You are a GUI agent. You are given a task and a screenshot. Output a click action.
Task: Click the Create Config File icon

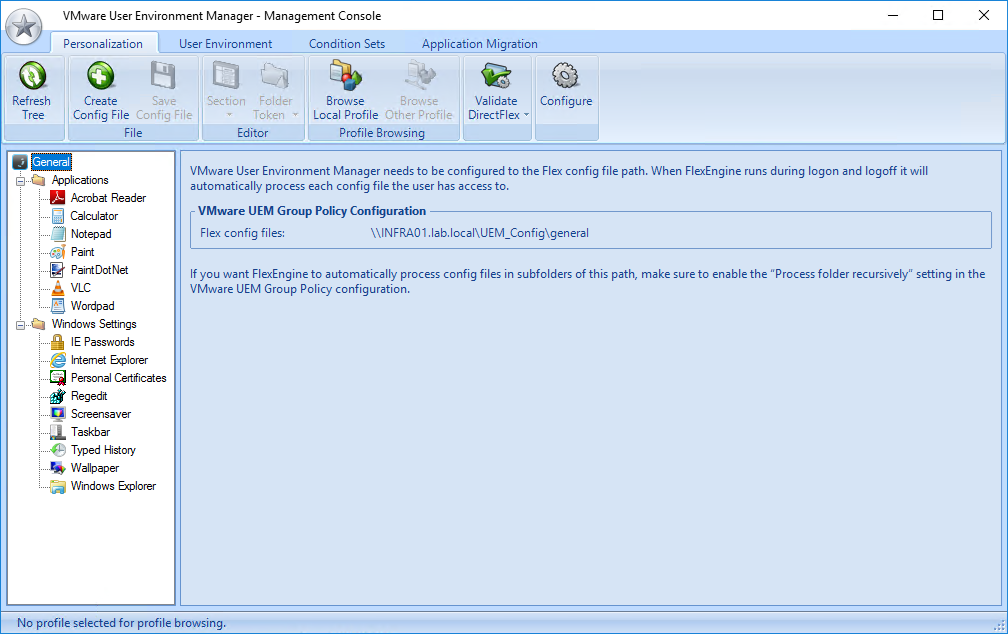pyautogui.click(x=100, y=77)
